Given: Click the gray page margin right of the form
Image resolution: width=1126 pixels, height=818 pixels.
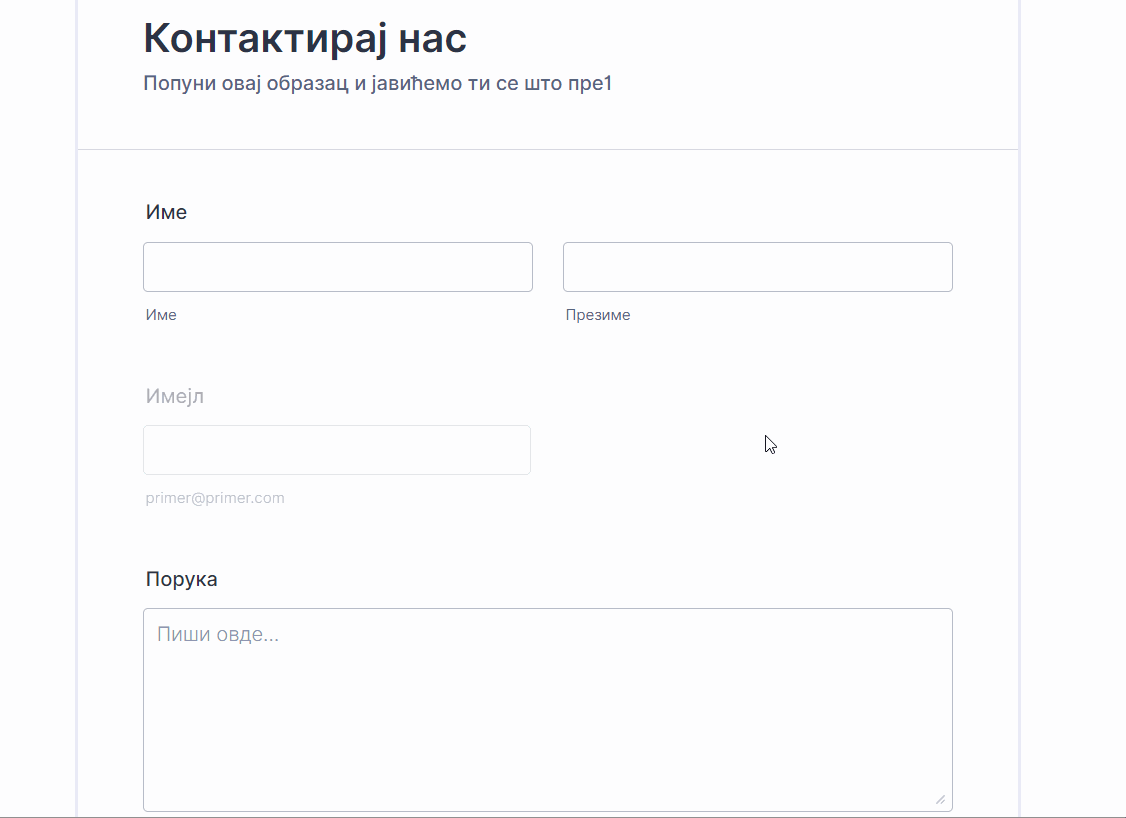Looking at the screenshot, I should tap(1073, 400).
